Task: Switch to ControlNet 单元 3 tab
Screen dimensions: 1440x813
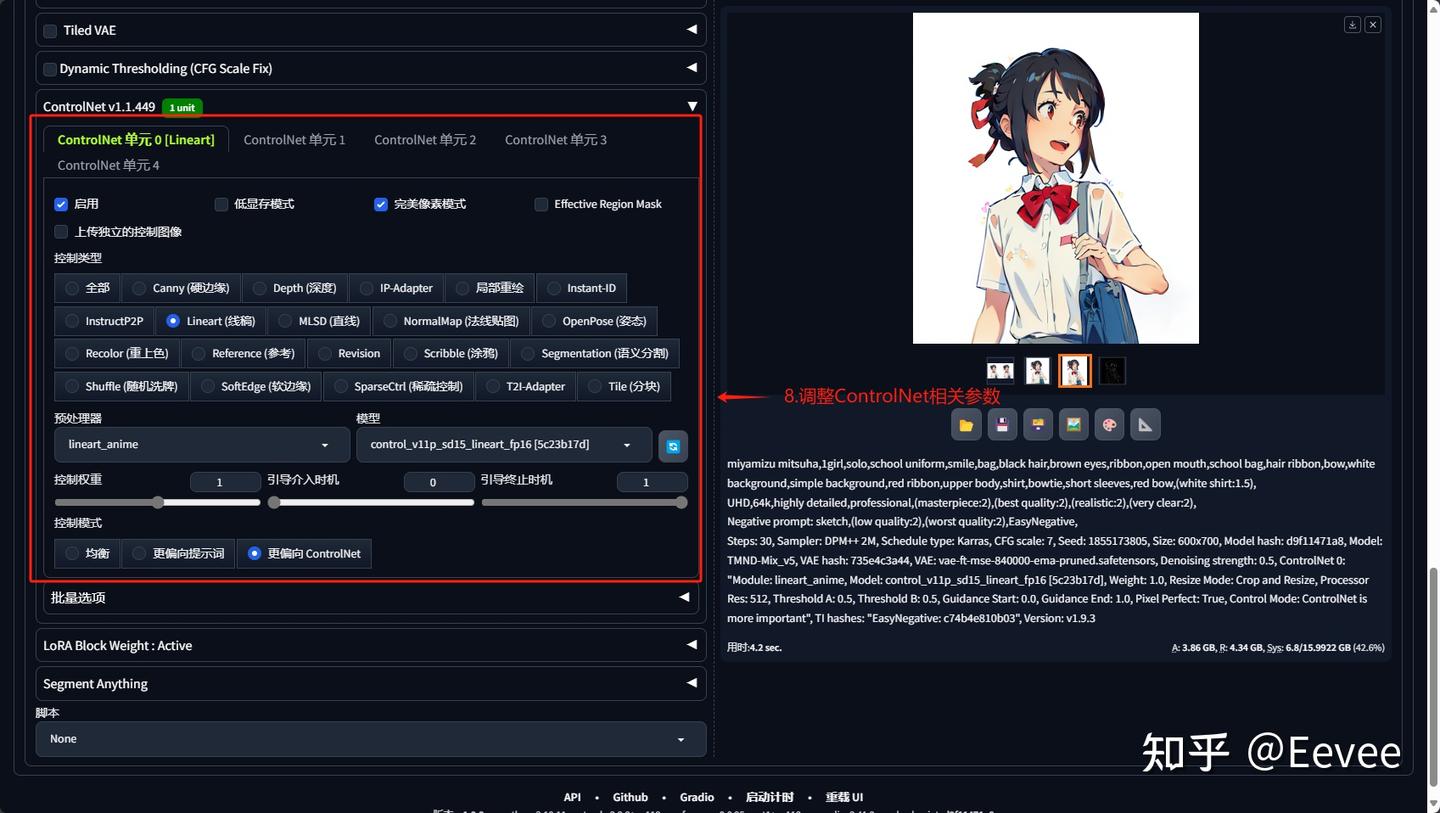Action: (556, 140)
